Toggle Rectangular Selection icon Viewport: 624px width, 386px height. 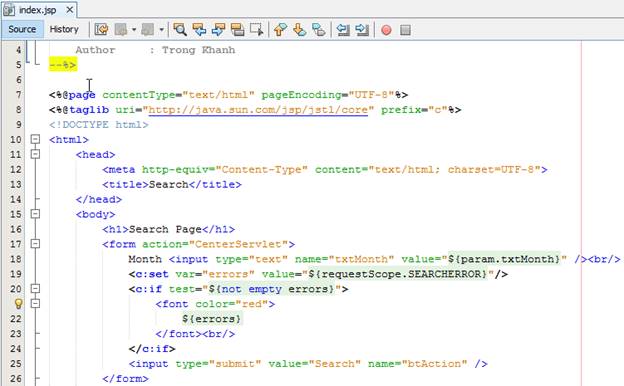257,29
